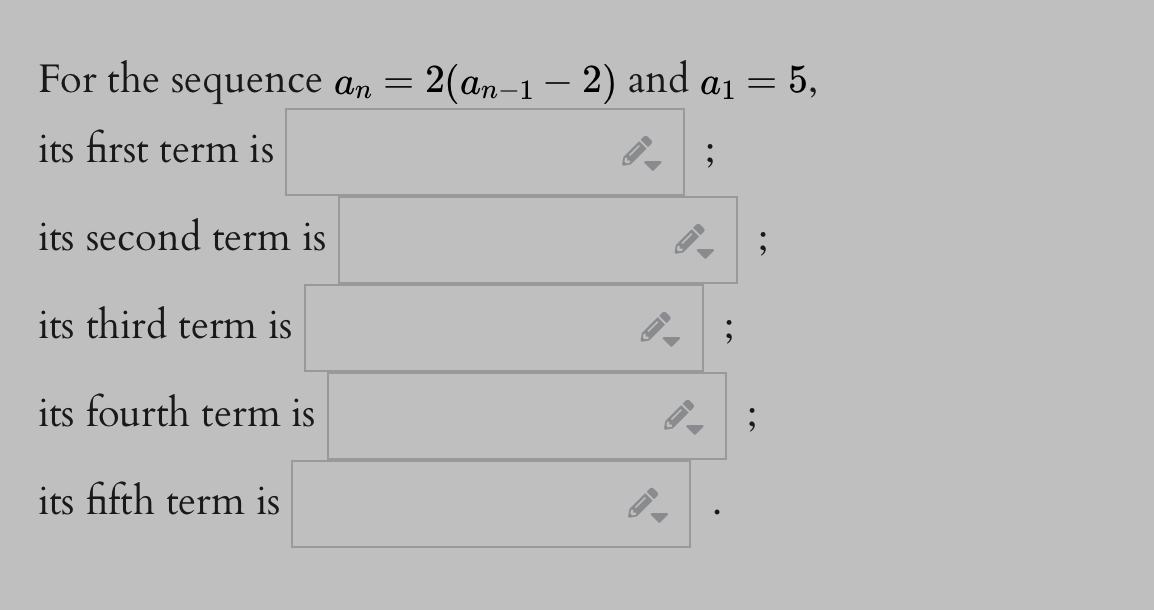This screenshot has width=1154, height=610.
Task: Select the pencil edit icon for the first term
Action: tap(638, 148)
